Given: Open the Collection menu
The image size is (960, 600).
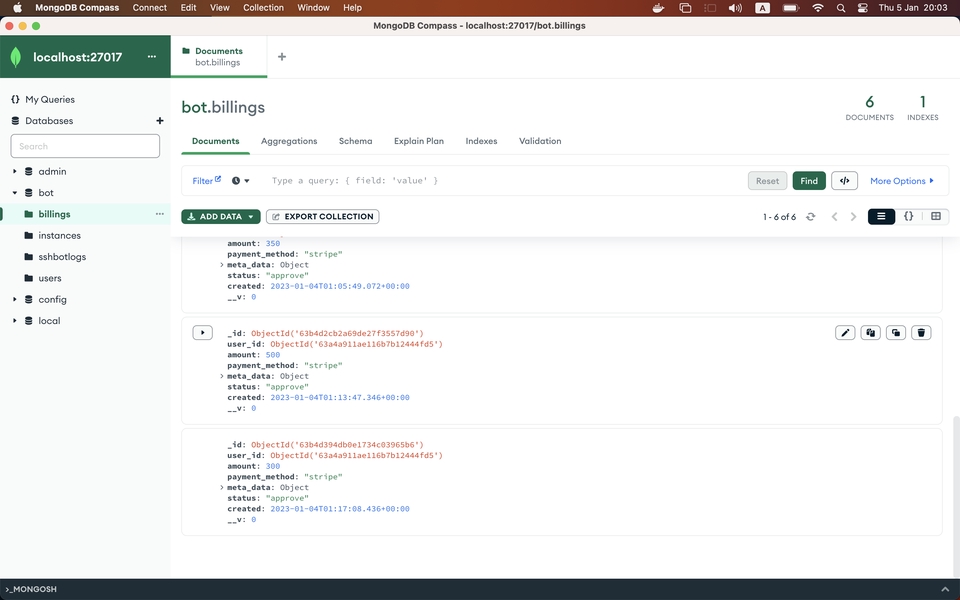Looking at the screenshot, I should click(x=263, y=8).
